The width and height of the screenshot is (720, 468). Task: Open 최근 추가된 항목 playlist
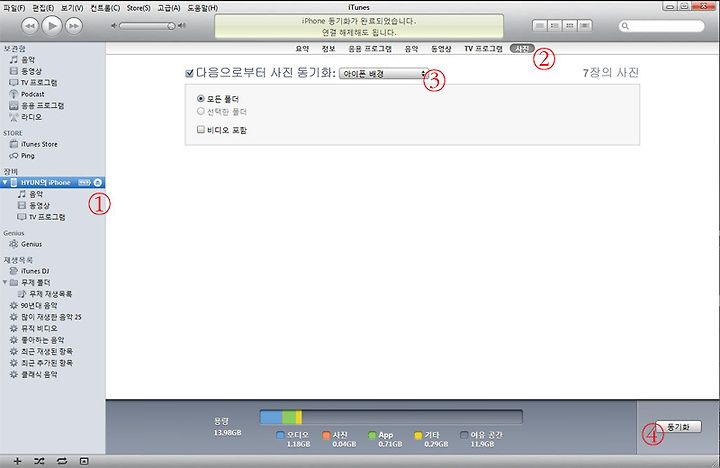(x=47, y=363)
